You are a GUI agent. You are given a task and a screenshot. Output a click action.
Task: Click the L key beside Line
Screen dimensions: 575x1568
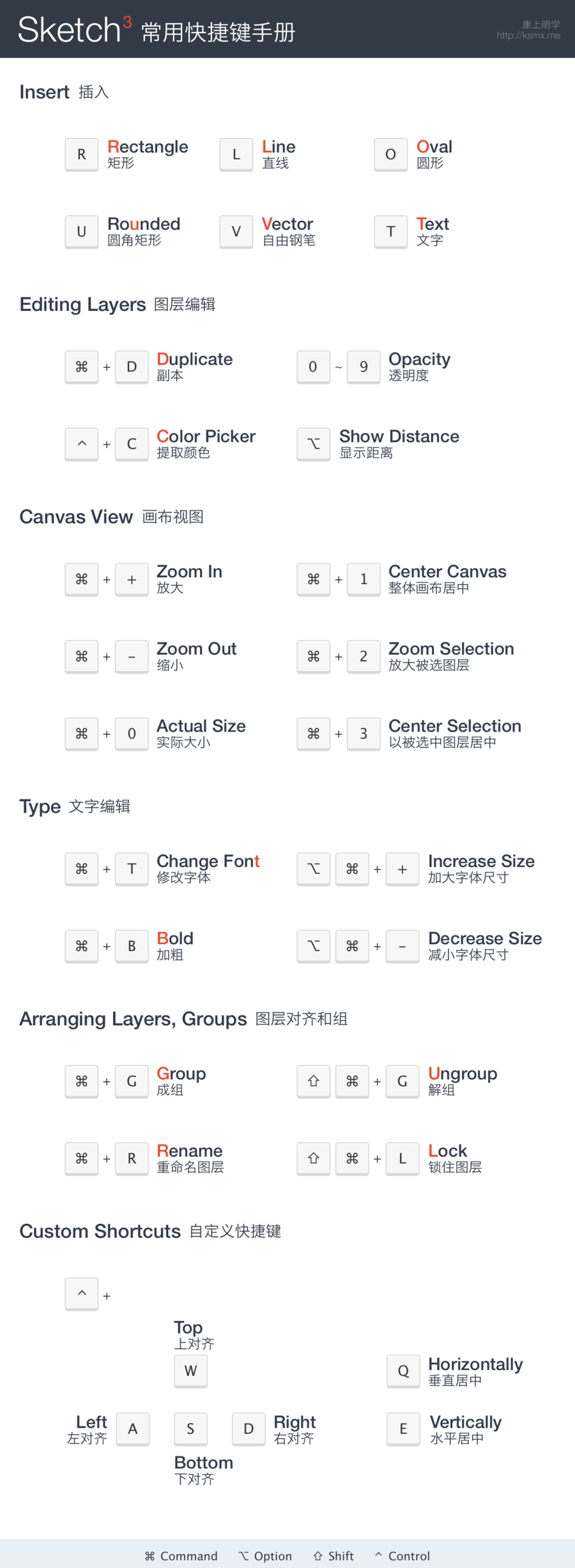236,155
